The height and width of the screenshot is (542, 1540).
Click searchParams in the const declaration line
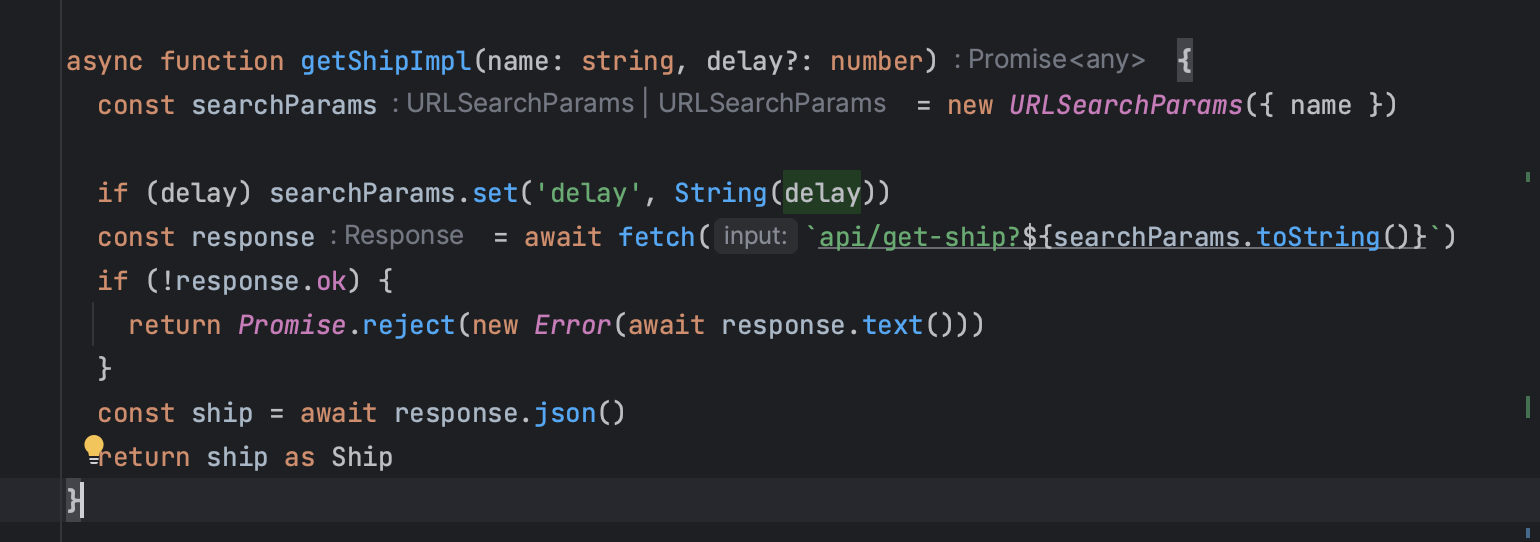tap(284, 105)
